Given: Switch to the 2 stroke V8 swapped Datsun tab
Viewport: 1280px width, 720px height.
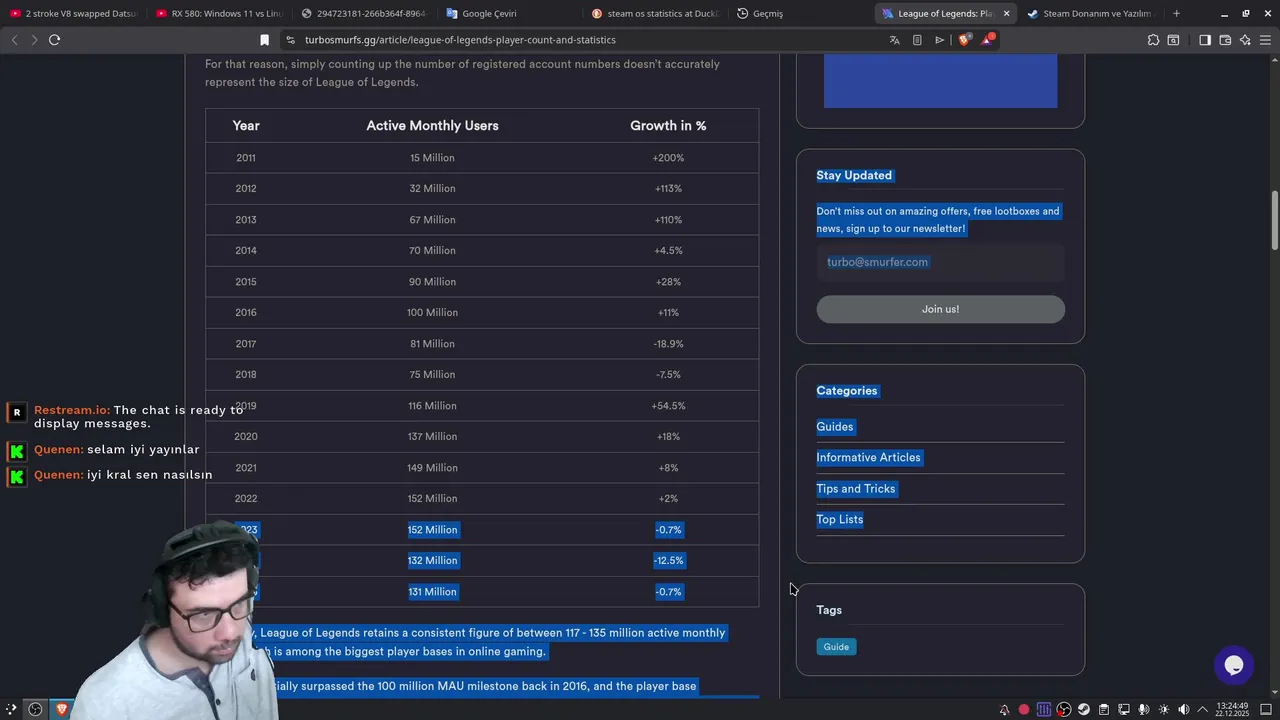Looking at the screenshot, I should point(72,14).
